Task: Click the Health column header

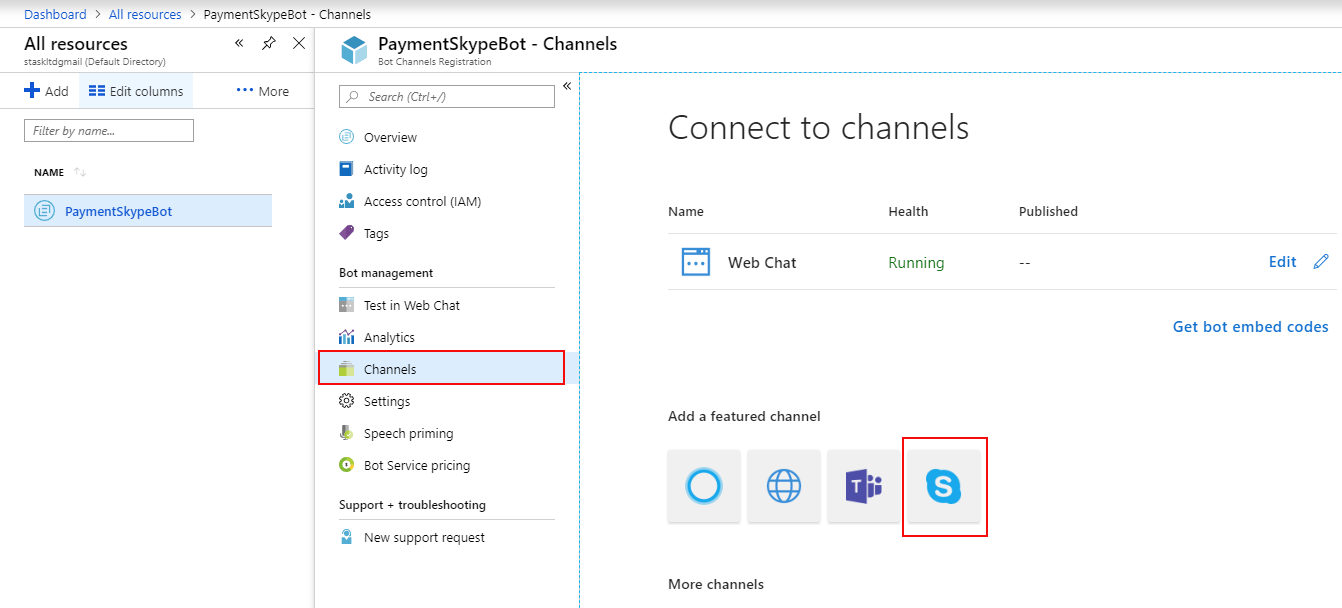Action: pyautogui.click(x=908, y=211)
